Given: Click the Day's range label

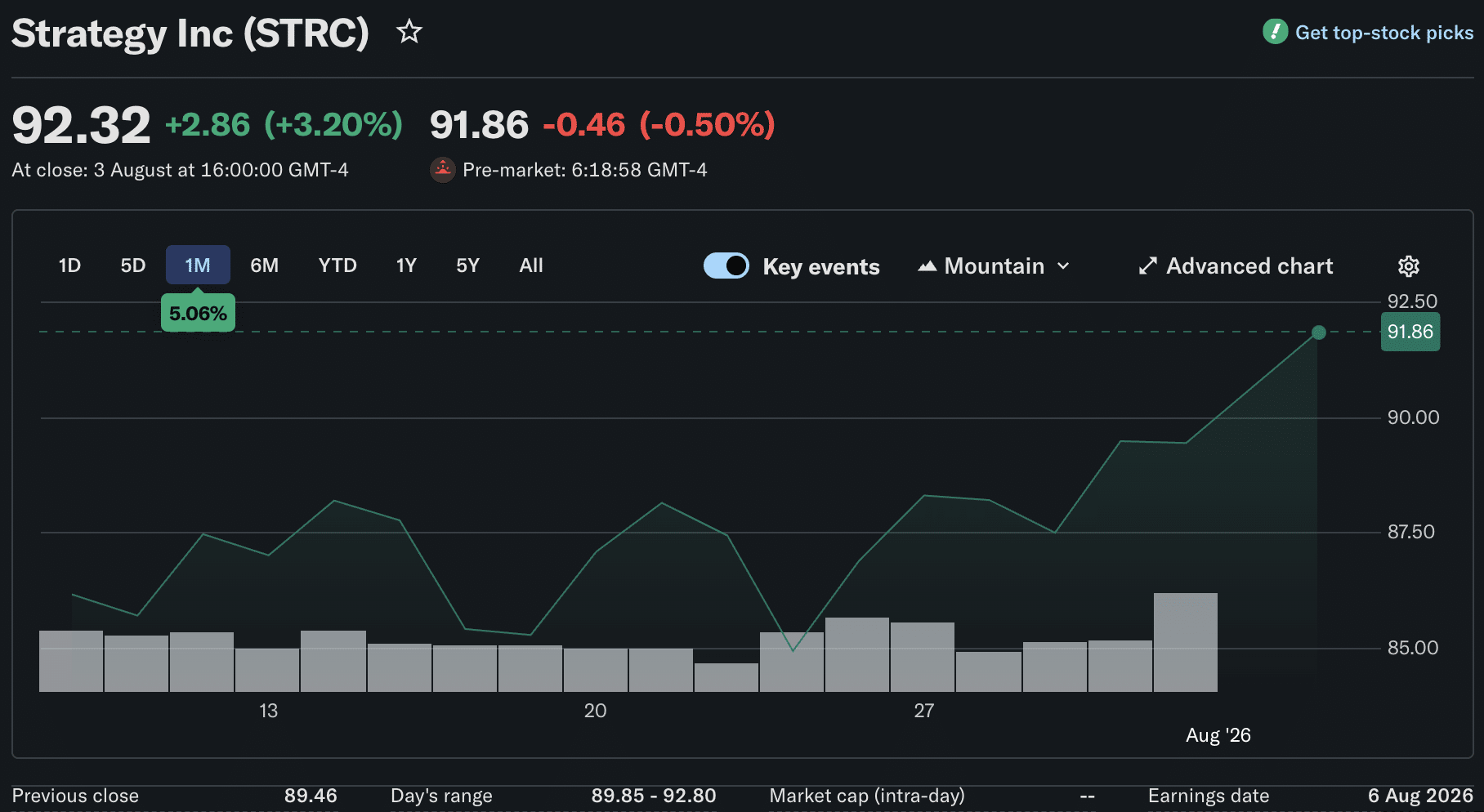Looking at the screenshot, I should (441, 796).
